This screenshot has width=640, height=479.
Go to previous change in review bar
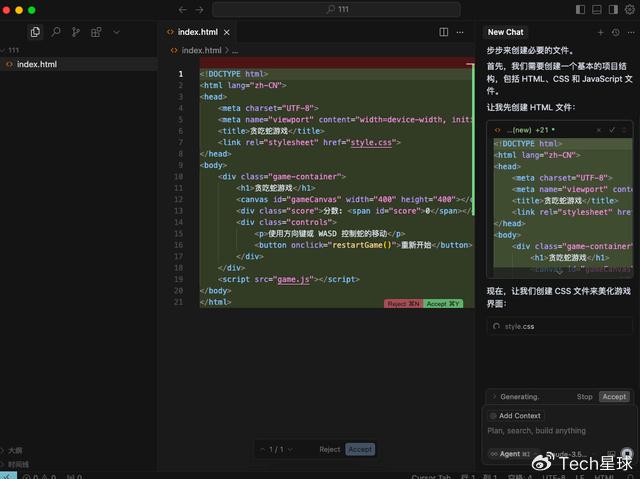[x=262, y=449]
